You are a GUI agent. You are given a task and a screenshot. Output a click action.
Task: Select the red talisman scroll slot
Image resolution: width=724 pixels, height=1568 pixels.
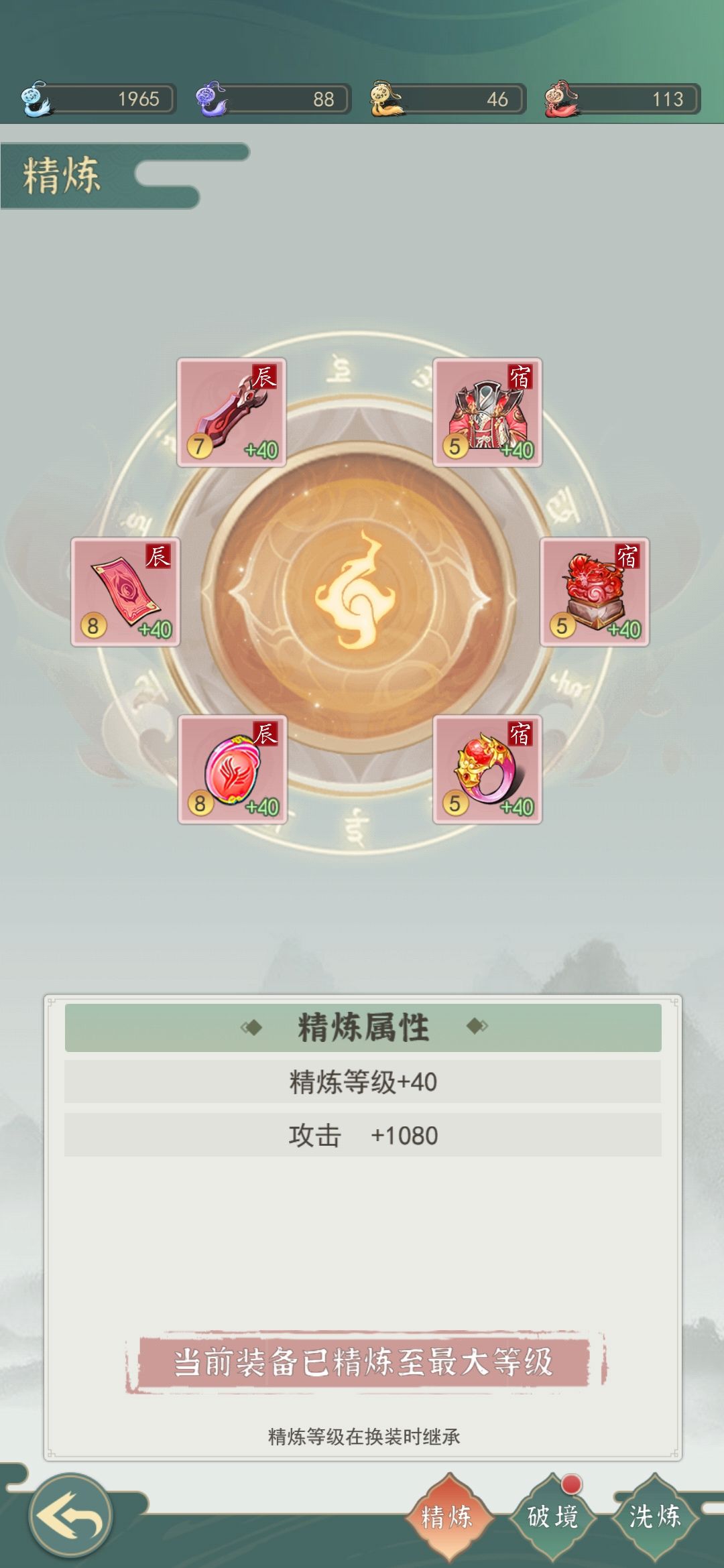125,592
